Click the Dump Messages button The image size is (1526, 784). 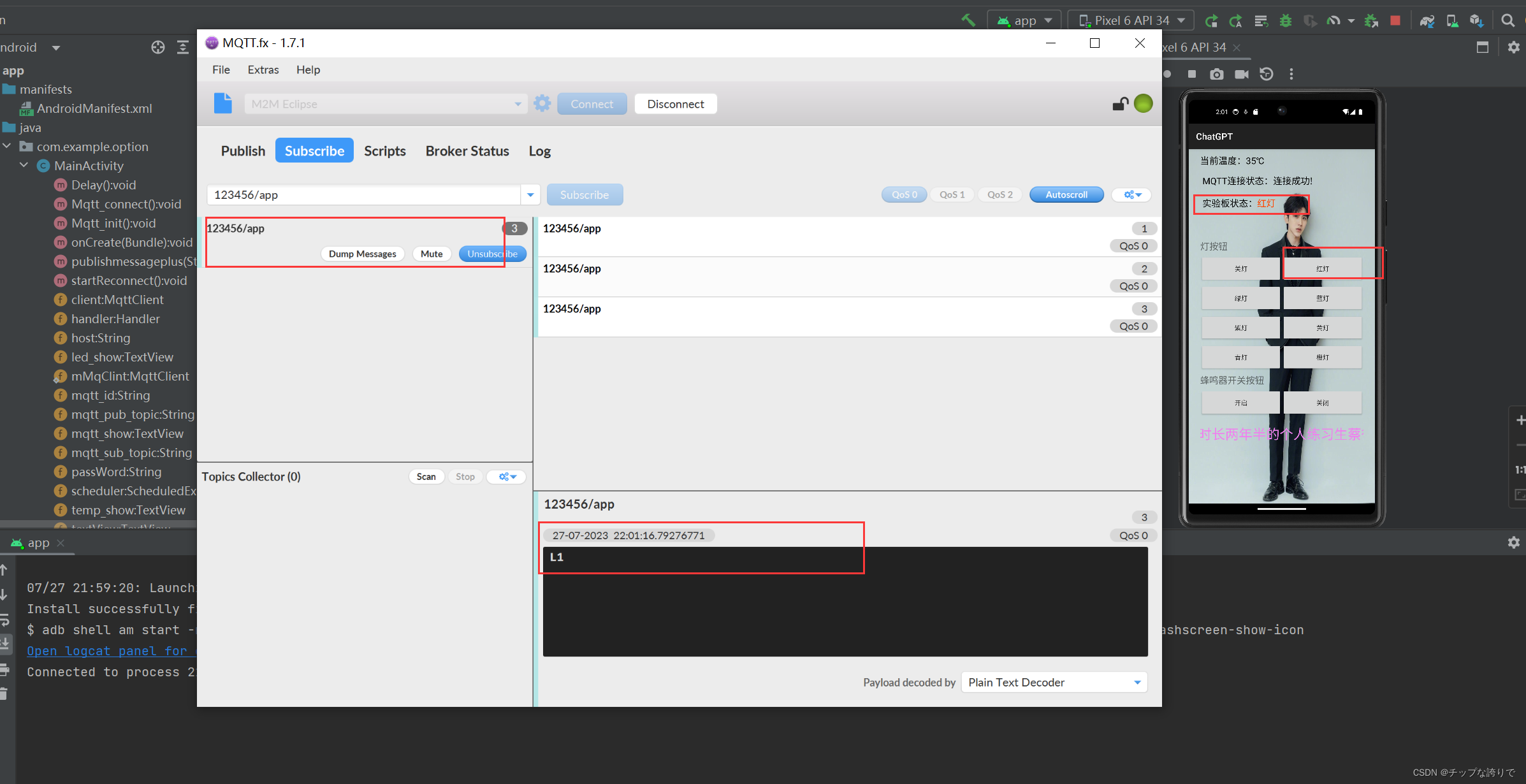(362, 254)
